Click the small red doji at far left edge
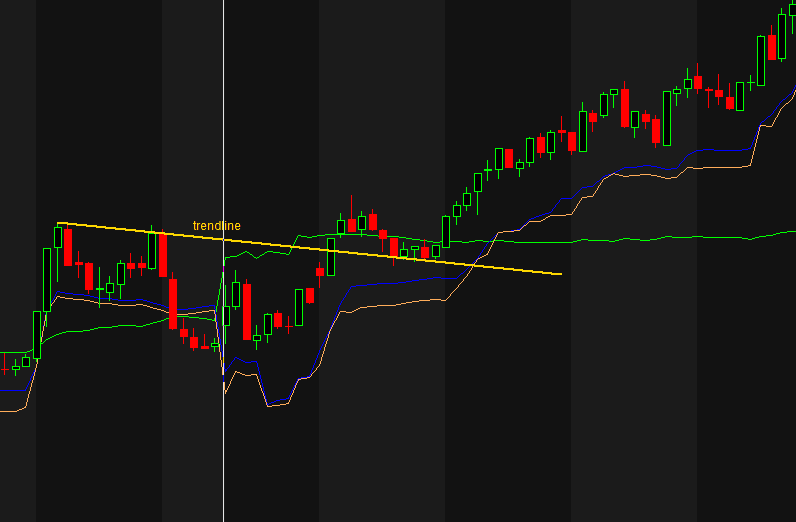Image resolution: width=796 pixels, height=522 pixels. tap(4, 366)
